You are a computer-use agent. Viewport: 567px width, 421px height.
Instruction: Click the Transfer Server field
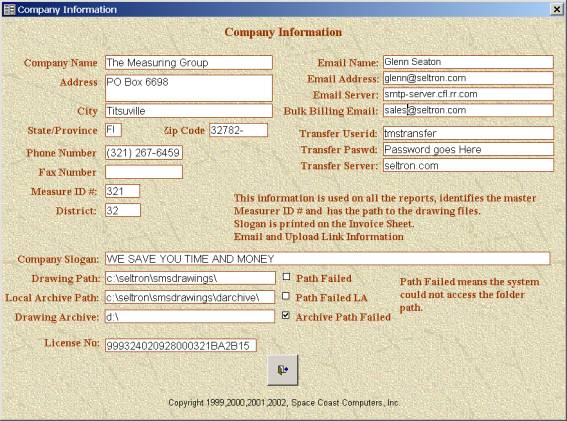coord(468,166)
